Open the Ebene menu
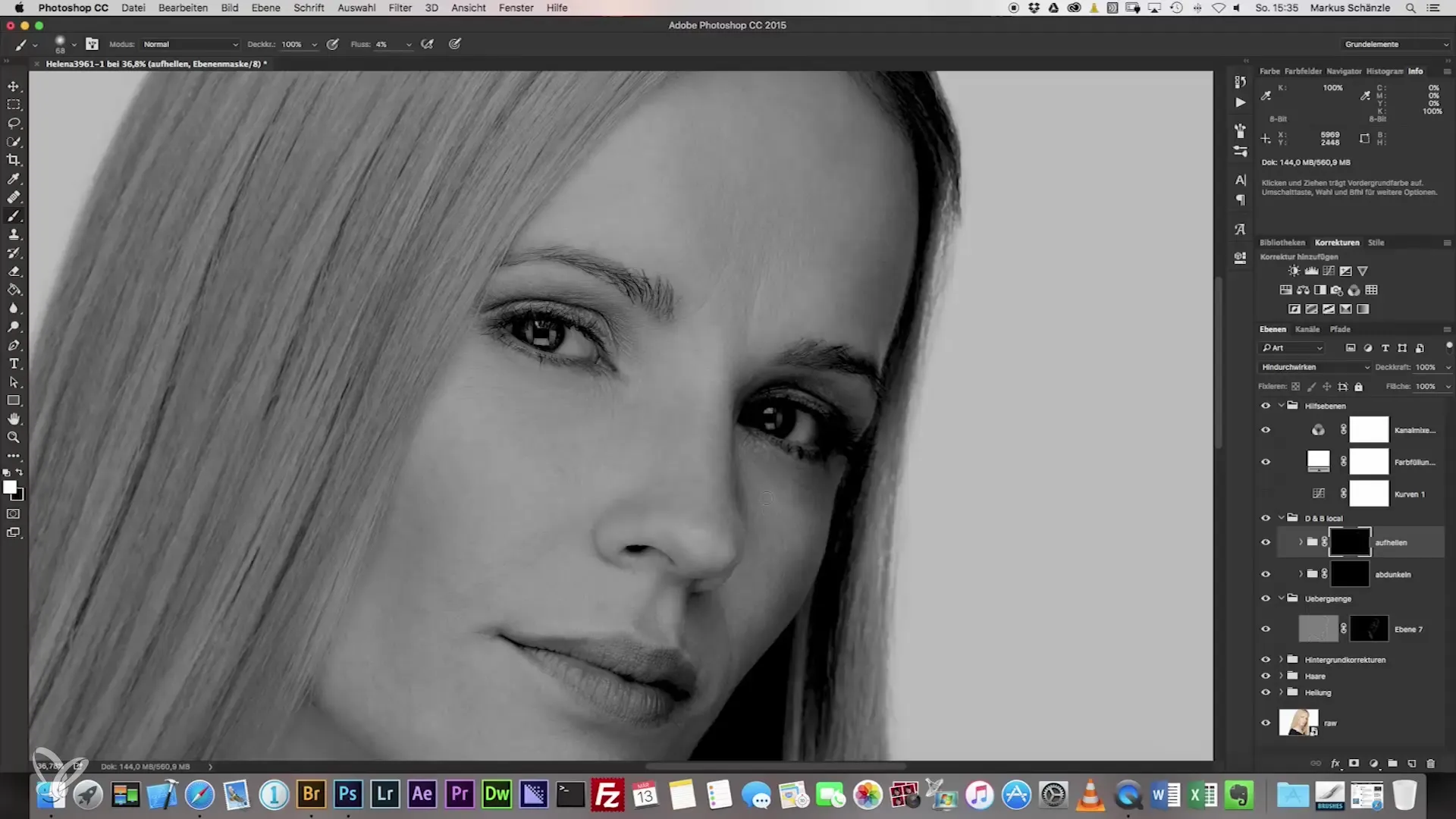 [265, 8]
